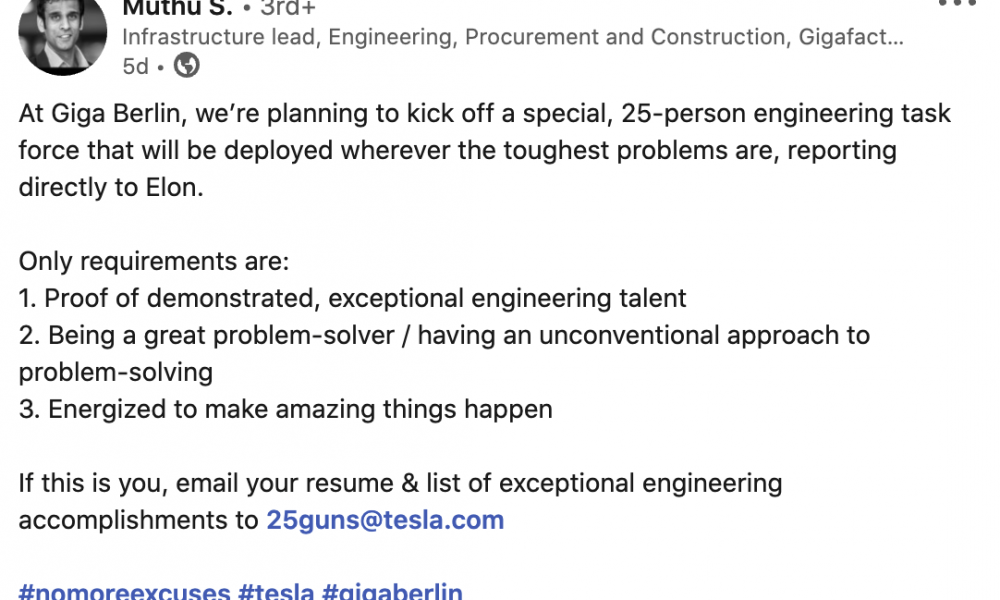Click the 'force that will be deployed' line
The height and width of the screenshot is (600, 1000).
[x=457, y=150]
